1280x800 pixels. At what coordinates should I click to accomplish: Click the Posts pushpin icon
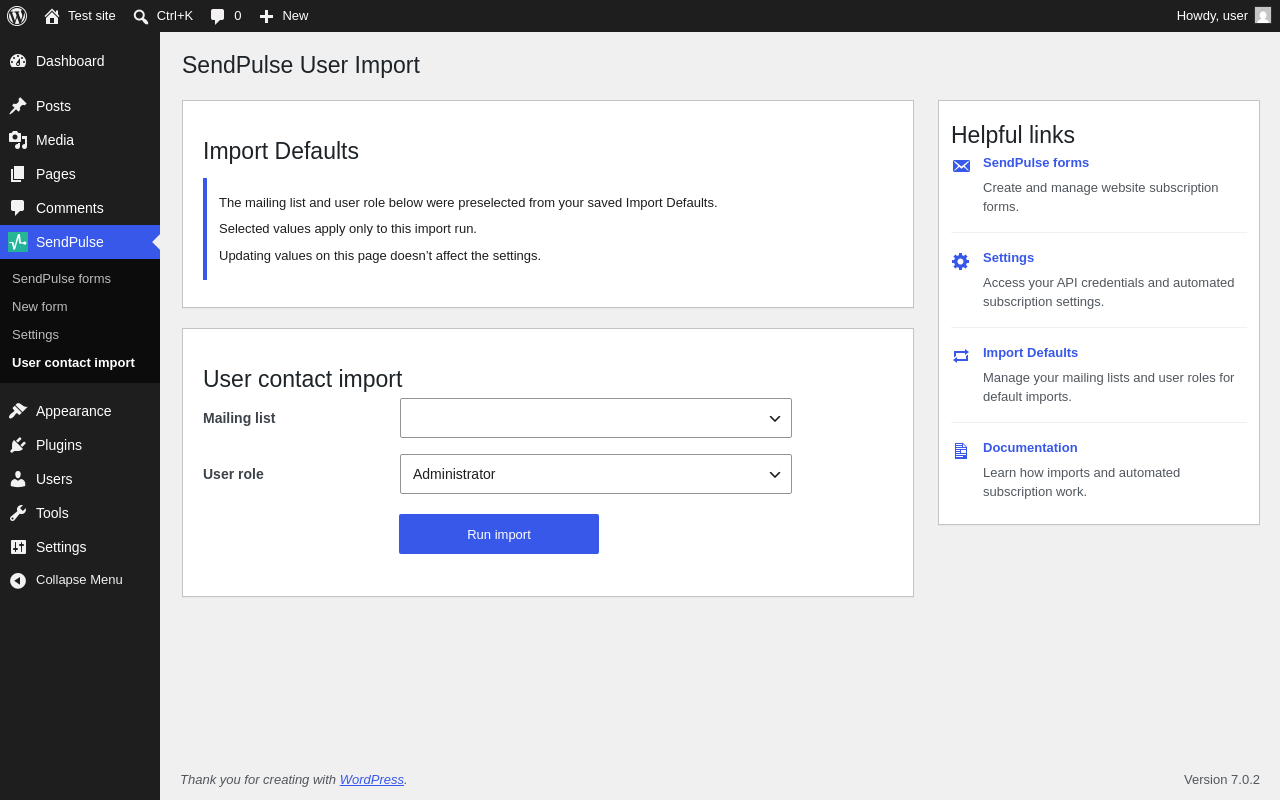click(x=18, y=106)
